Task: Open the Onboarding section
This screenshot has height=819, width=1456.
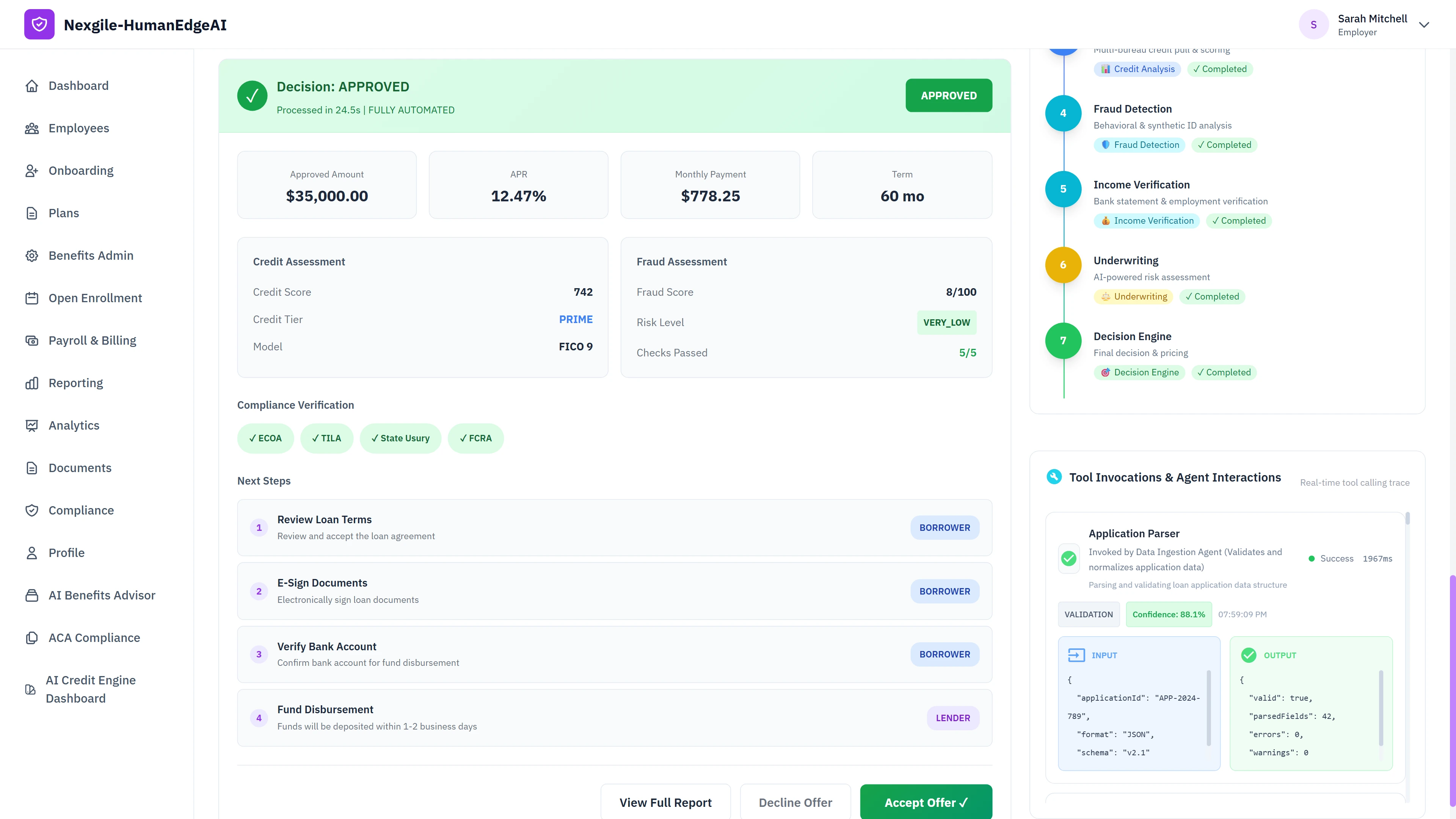Action: 81,170
